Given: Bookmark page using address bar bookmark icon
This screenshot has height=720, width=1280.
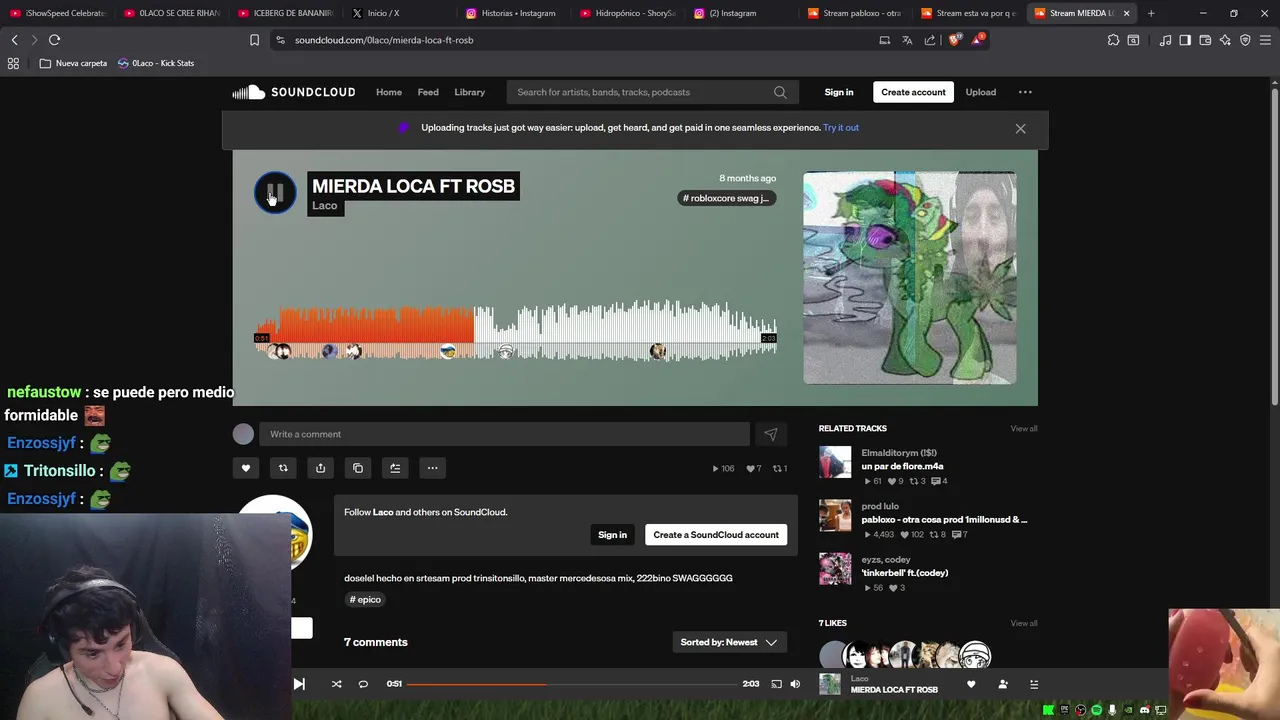Looking at the screenshot, I should (254, 40).
